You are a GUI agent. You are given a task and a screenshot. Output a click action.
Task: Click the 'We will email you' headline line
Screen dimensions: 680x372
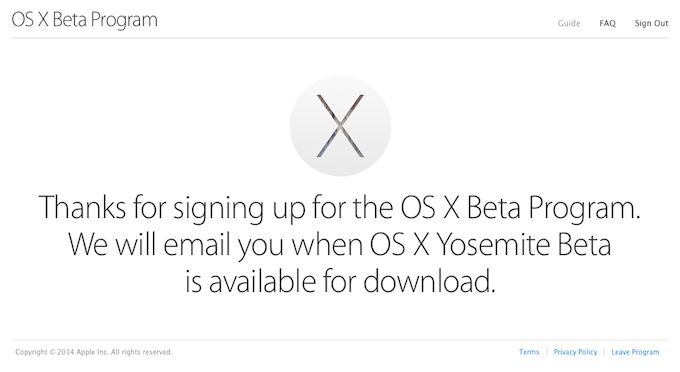340,245
